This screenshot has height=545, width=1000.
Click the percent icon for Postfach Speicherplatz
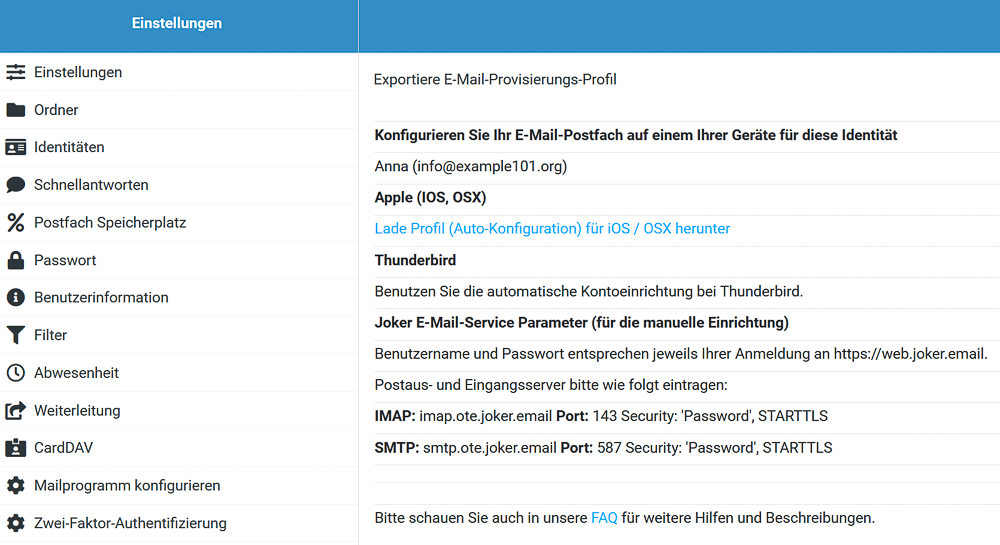click(x=15, y=222)
